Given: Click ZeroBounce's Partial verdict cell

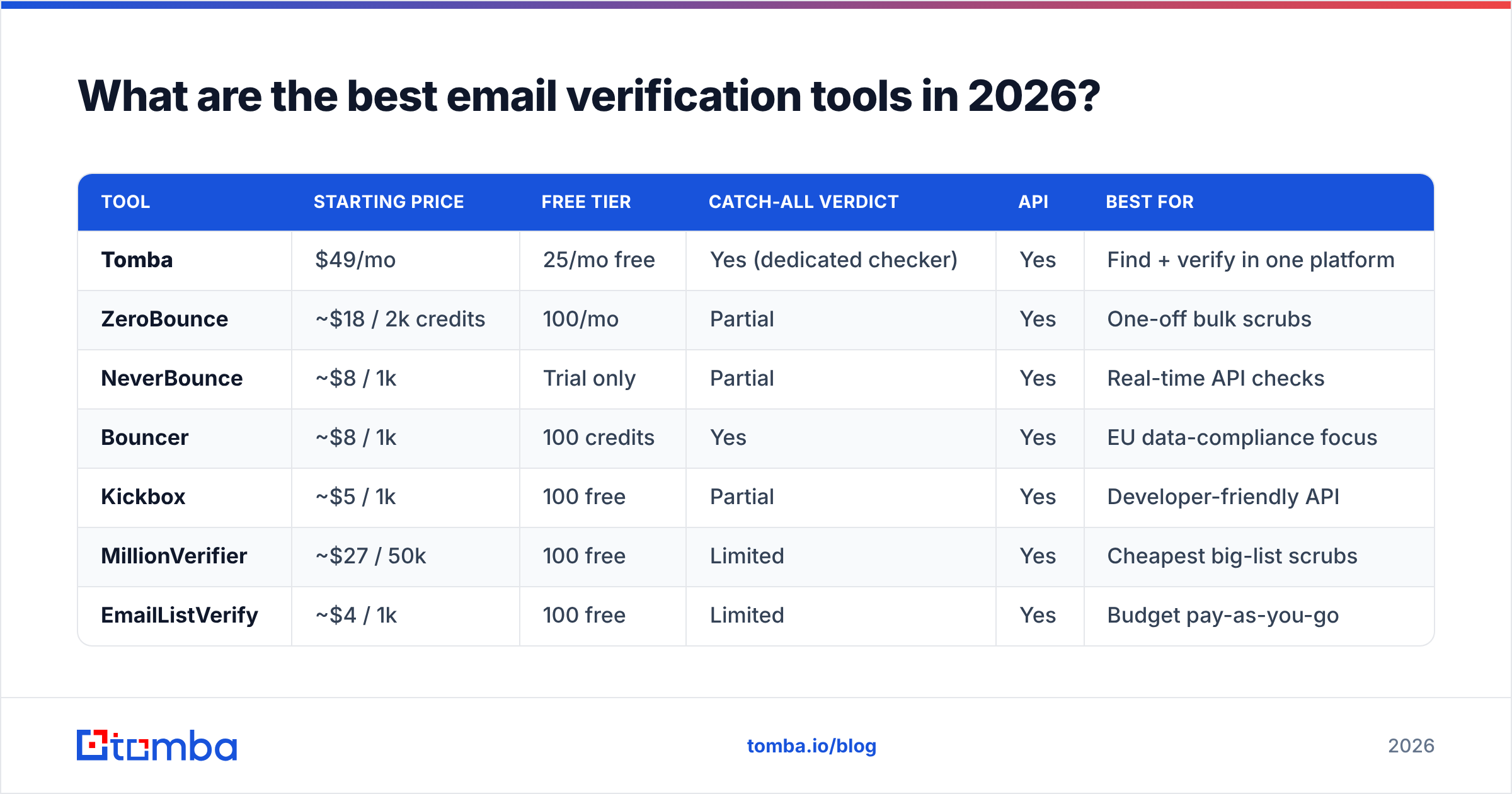Looking at the screenshot, I should (x=841, y=319).
